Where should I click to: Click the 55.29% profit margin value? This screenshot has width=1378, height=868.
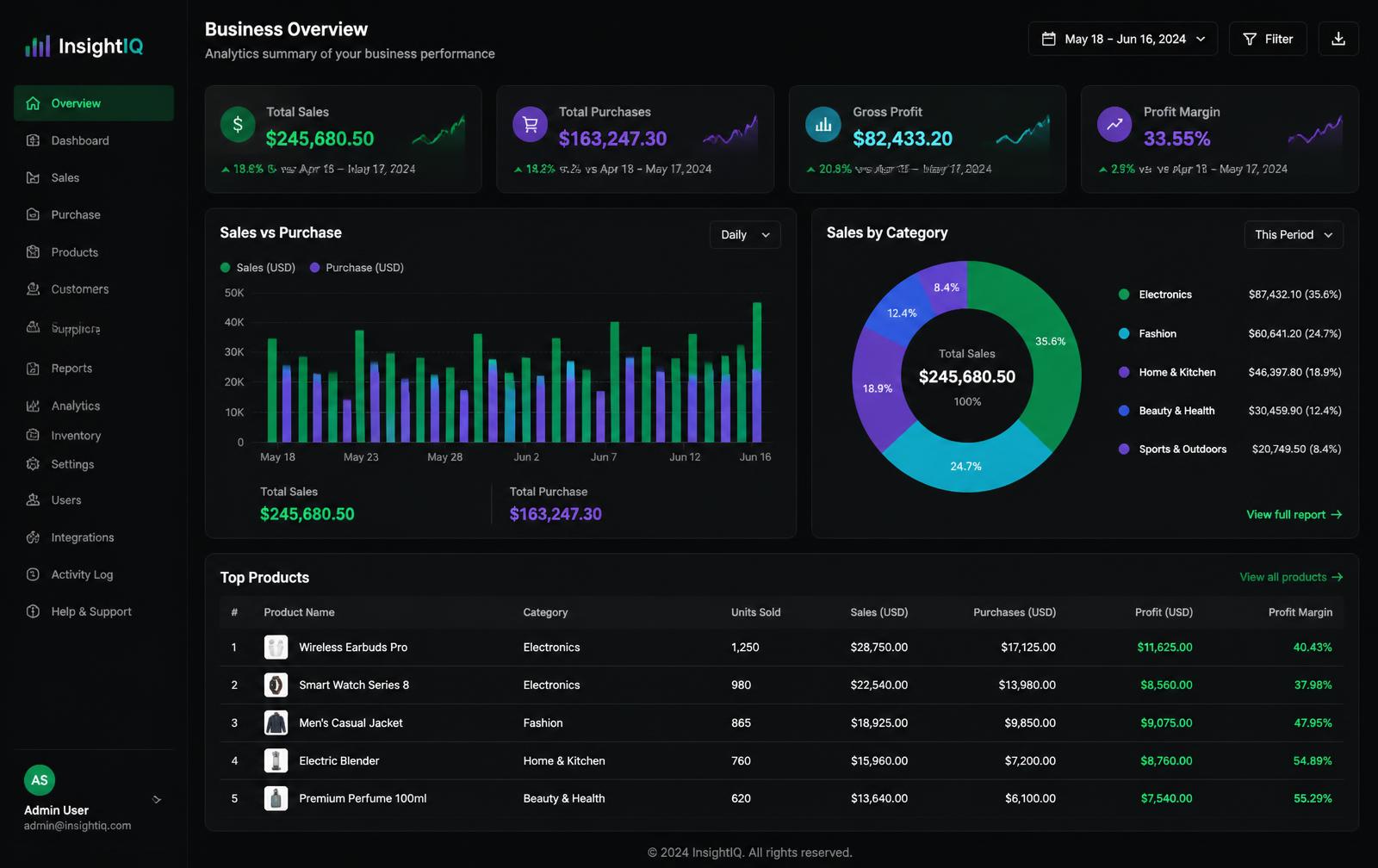tap(1313, 798)
